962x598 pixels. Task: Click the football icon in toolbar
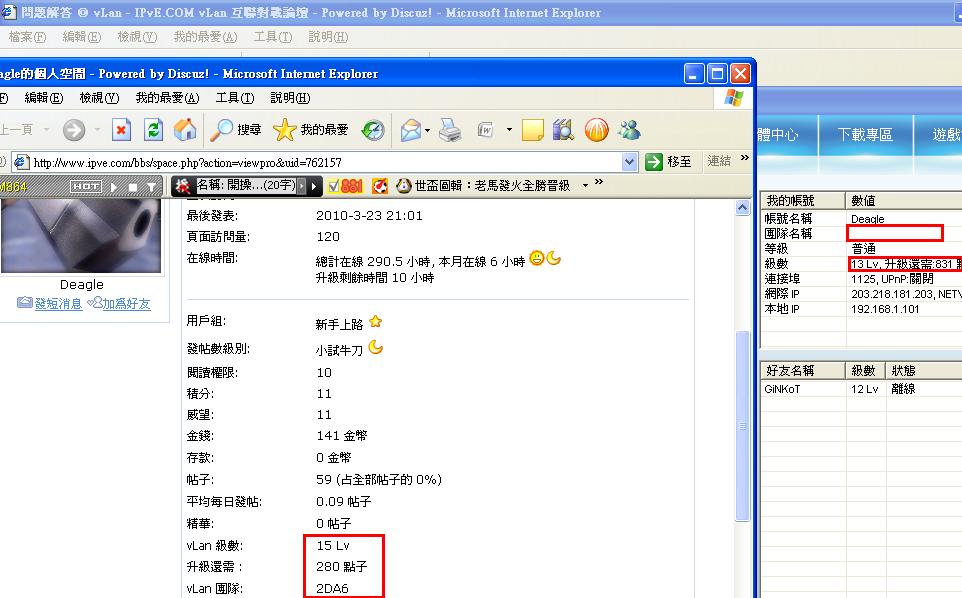coord(380,186)
